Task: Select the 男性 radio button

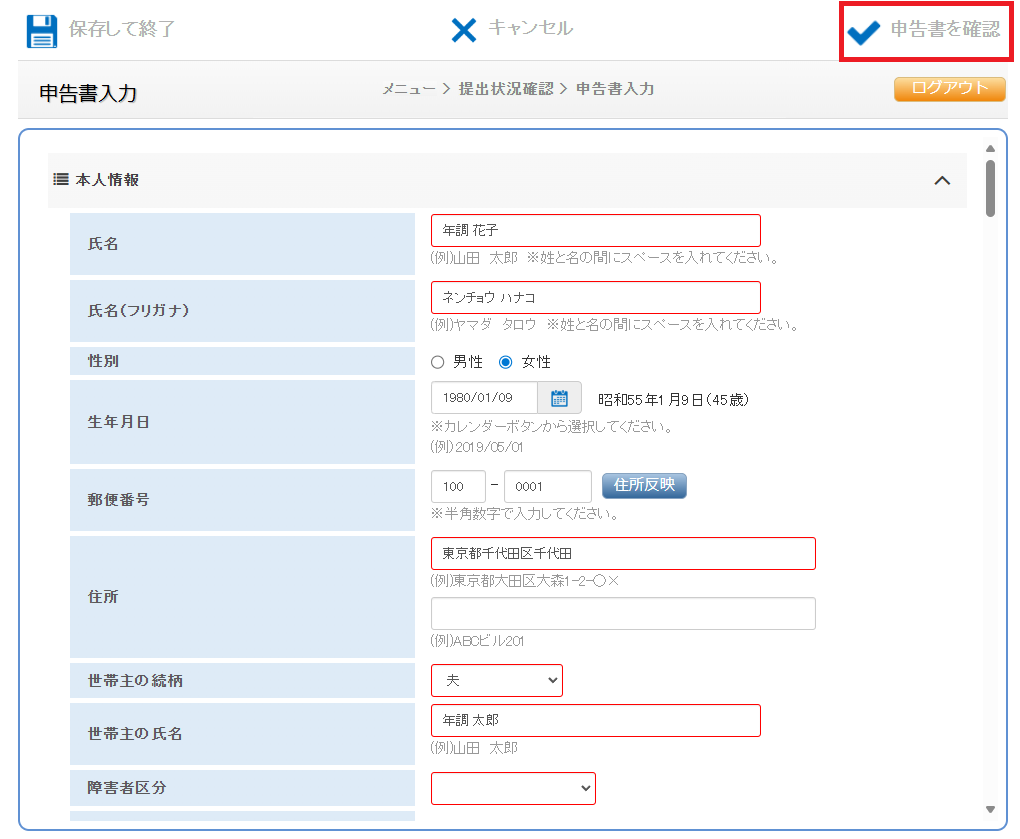Action: pos(438,362)
